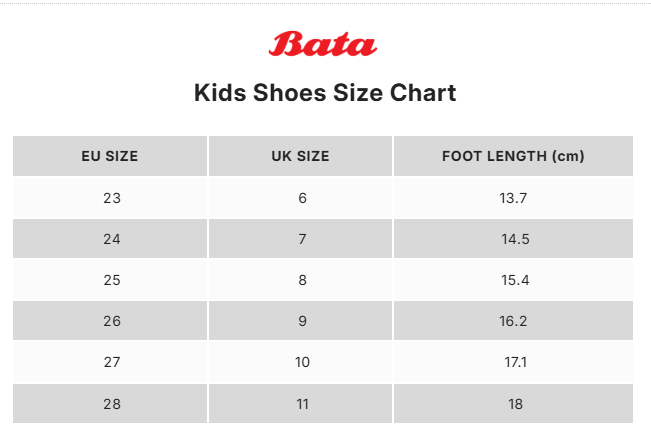Image resolution: width=651 pixels, height=432 pixels.
Task: Select the UK SIZE column header
Action: [300, 156]
